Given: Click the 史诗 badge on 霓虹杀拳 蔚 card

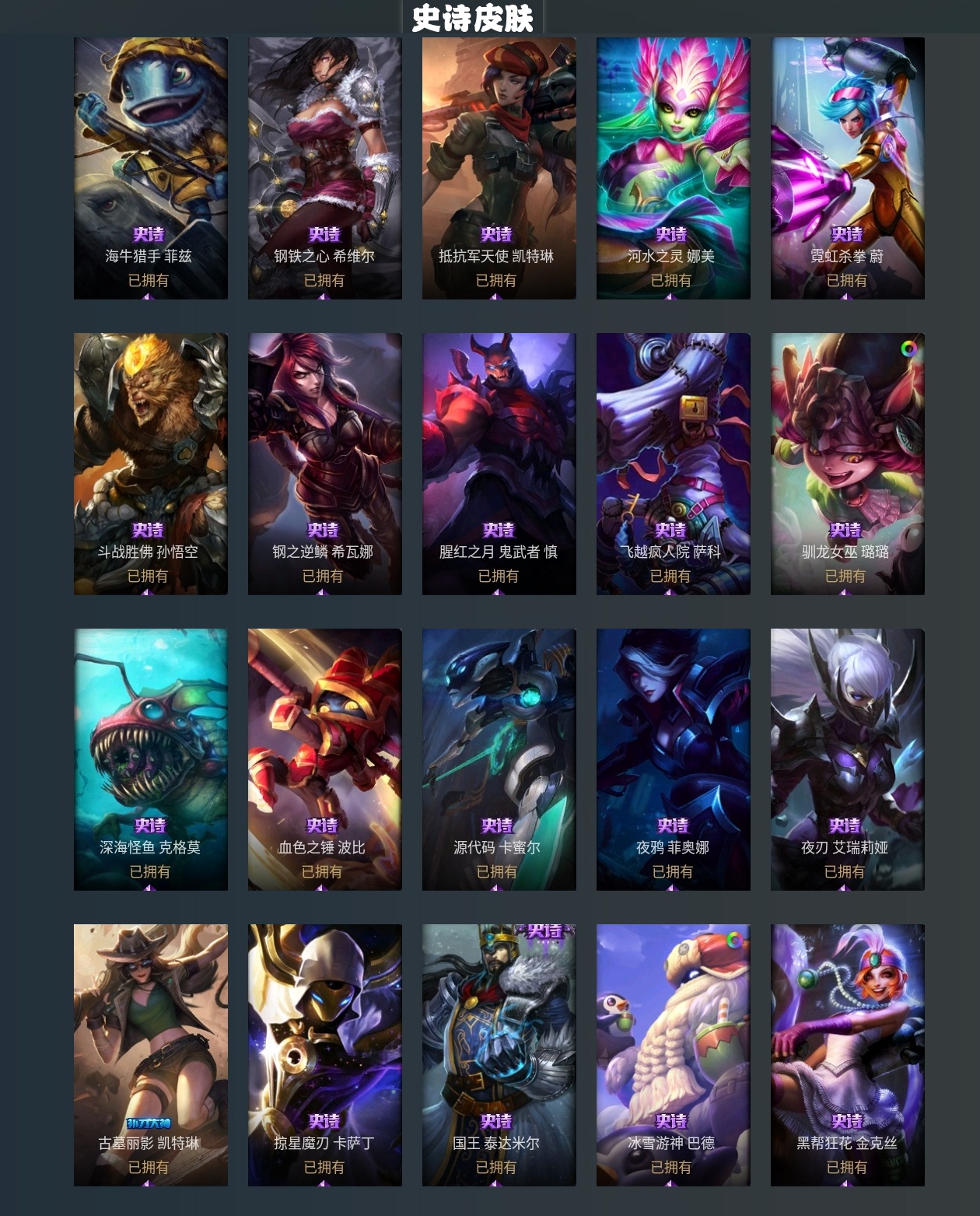Looking at the screenshot, I should [846, 234].
